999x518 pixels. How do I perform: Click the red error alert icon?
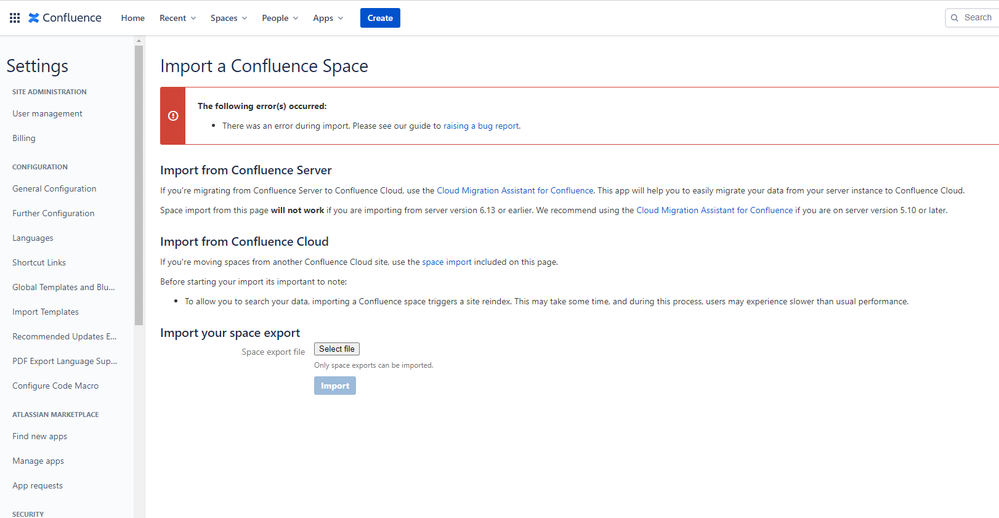173,116
